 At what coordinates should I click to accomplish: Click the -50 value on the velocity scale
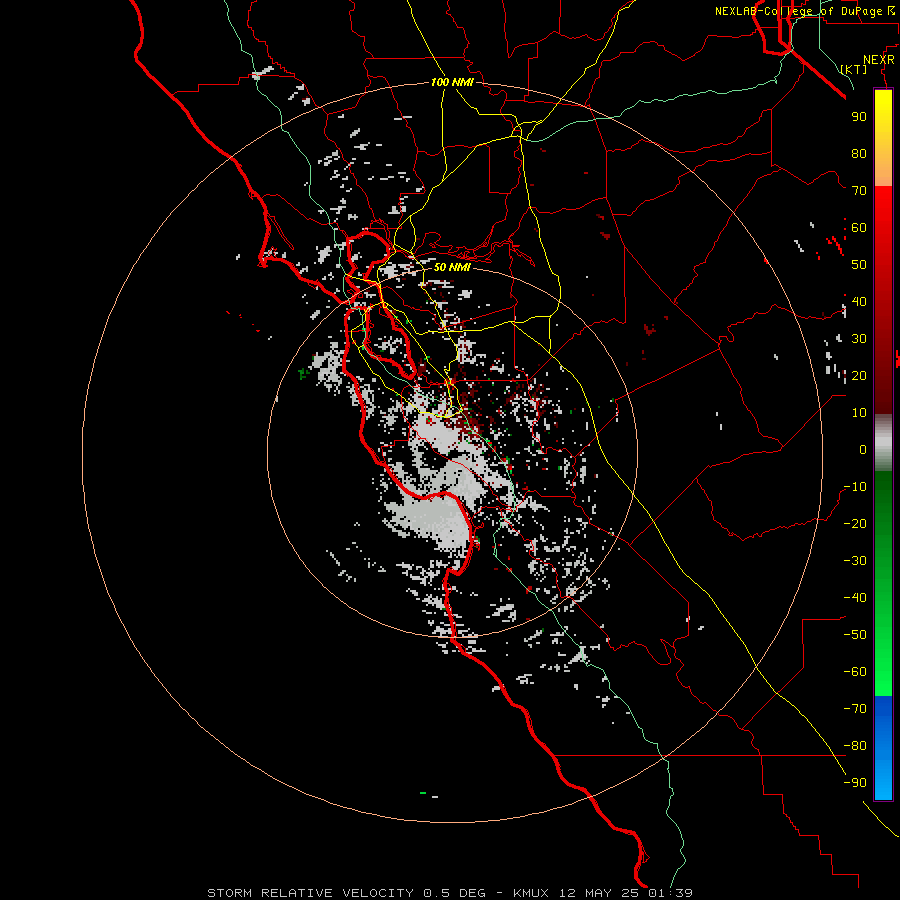point(855,635)
